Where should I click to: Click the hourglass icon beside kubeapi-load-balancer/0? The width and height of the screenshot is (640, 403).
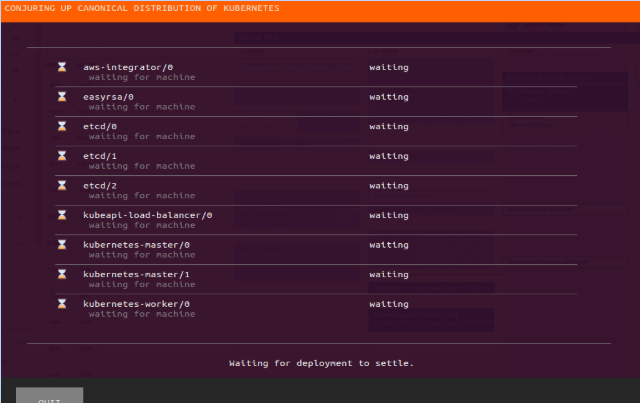point(62,215)
